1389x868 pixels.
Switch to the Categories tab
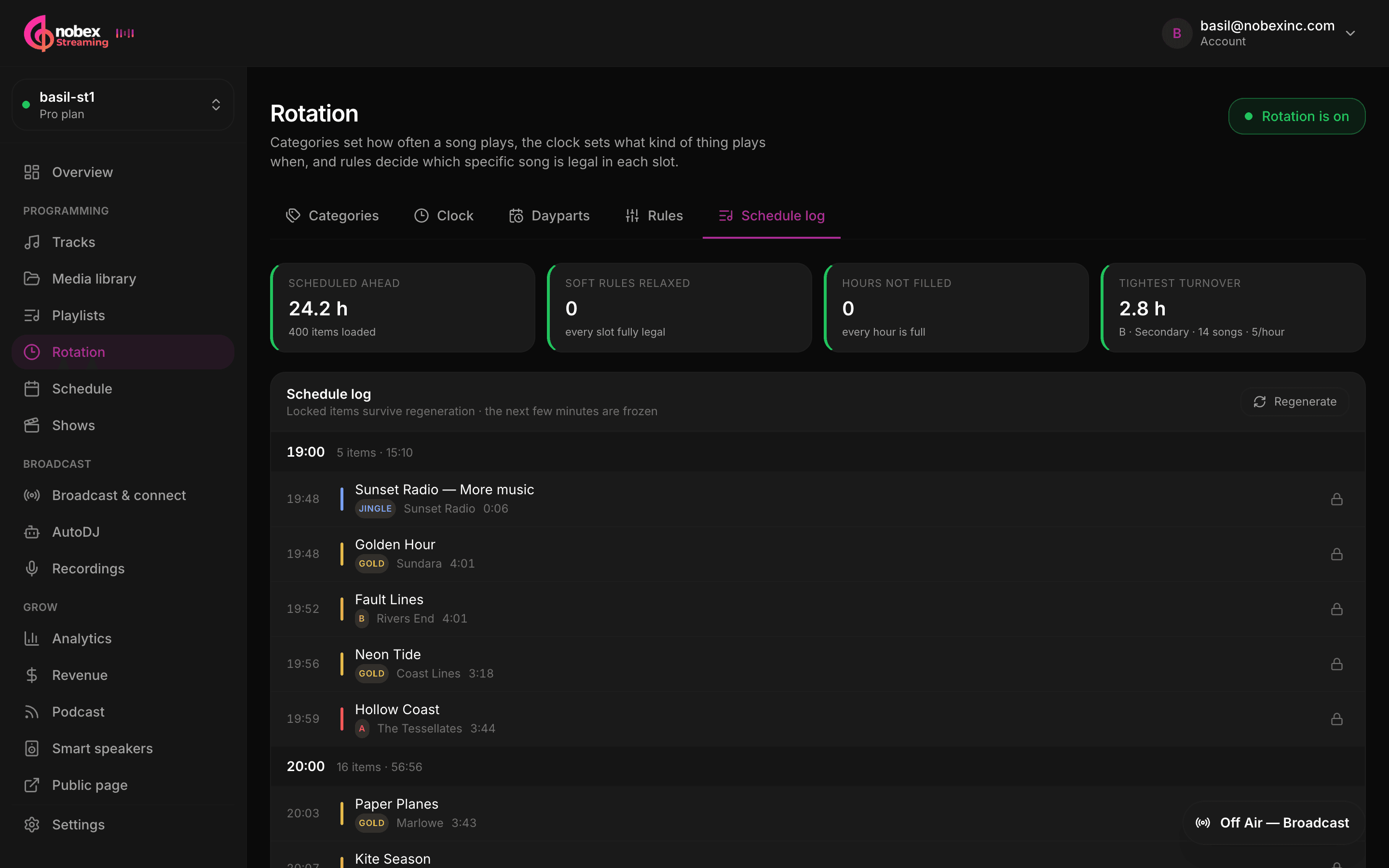point(332,216)
